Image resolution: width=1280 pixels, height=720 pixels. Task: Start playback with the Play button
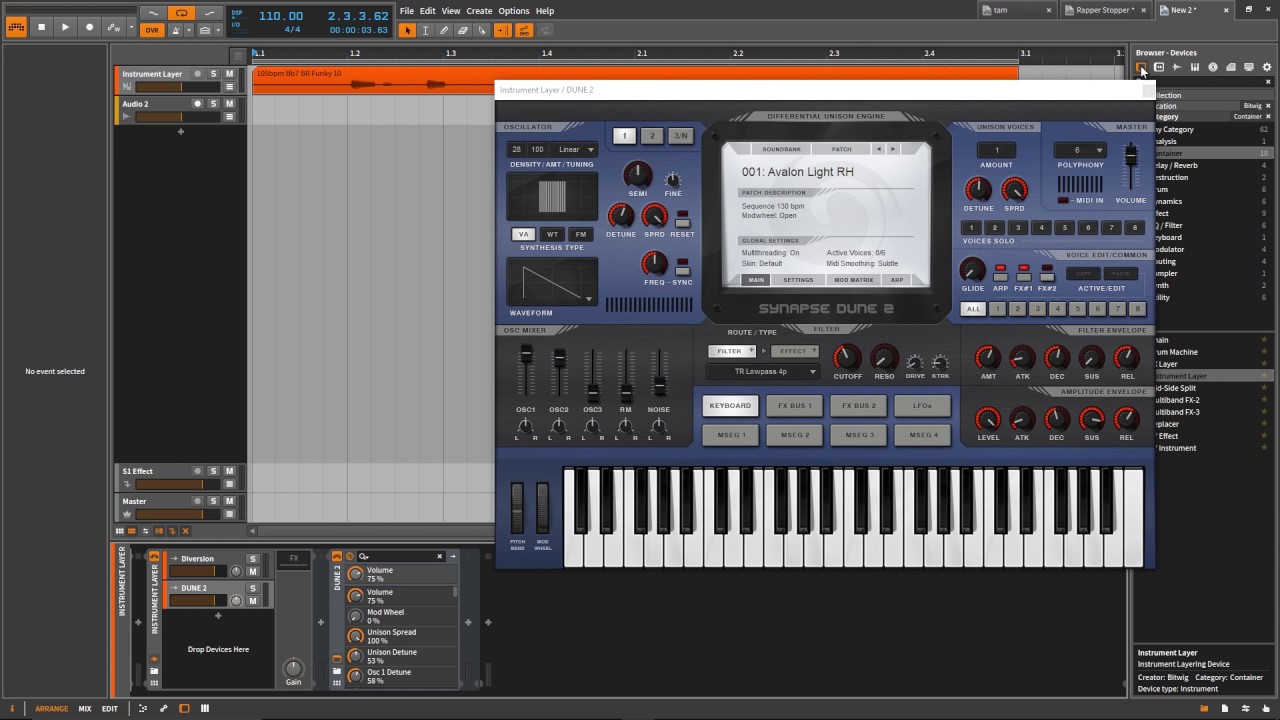(x=65, y=27)
